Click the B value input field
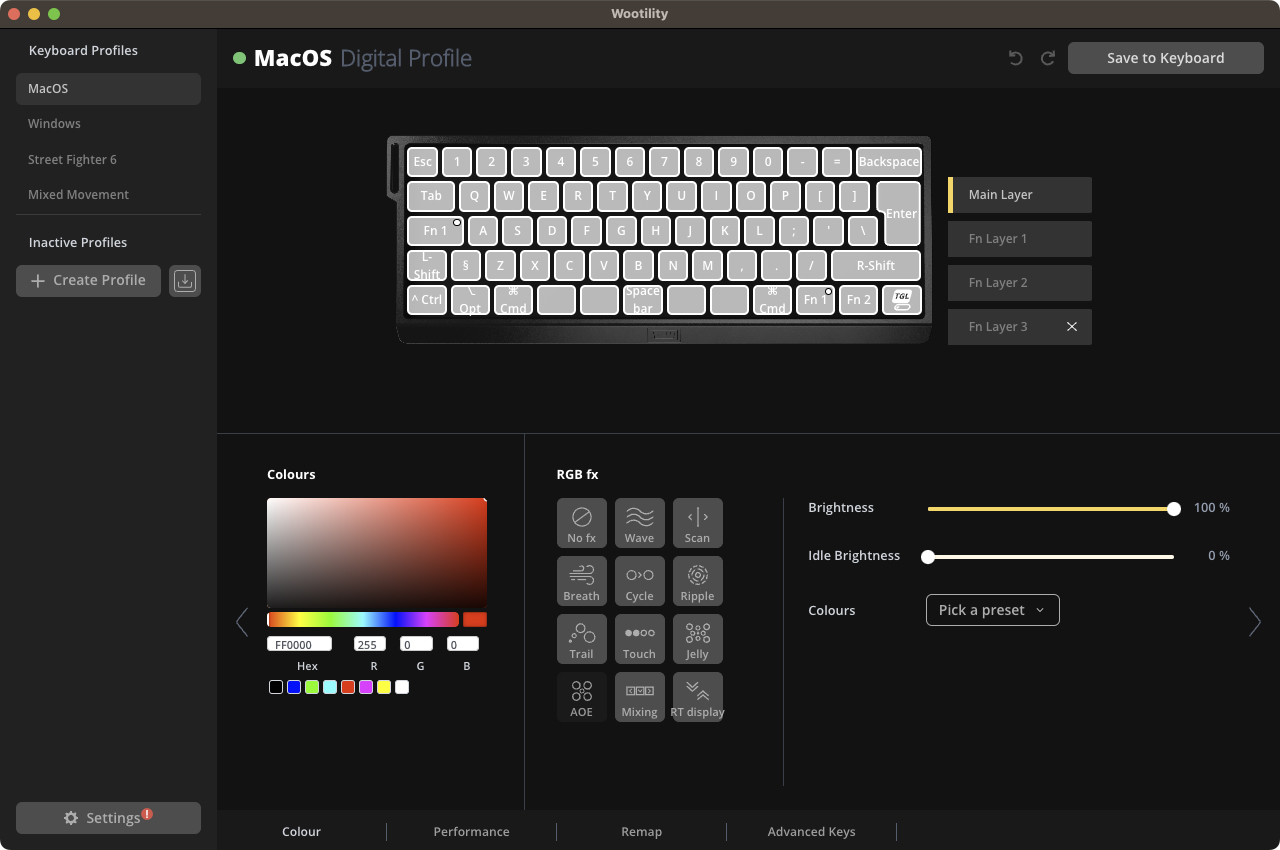The width and height of the screenshot is (1280, 850). pos(463,645)
